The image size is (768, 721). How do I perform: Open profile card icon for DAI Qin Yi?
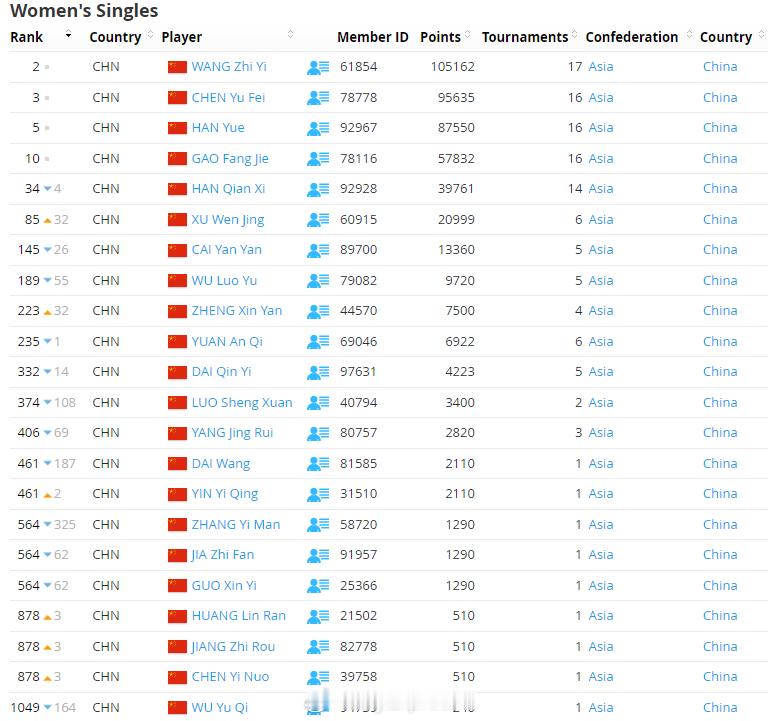[318, 372]
